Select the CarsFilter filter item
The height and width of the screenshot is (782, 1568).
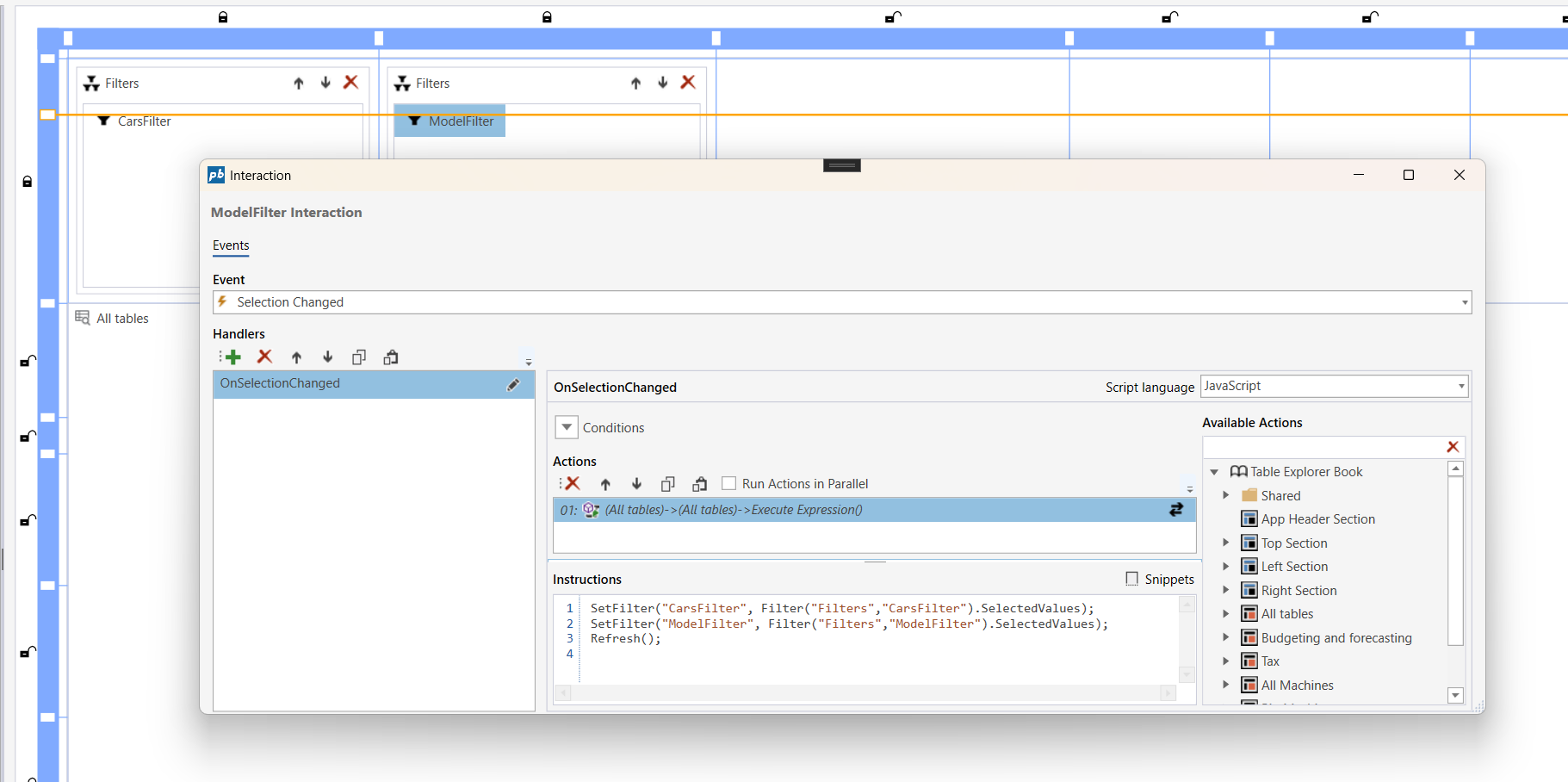point(144,121)
